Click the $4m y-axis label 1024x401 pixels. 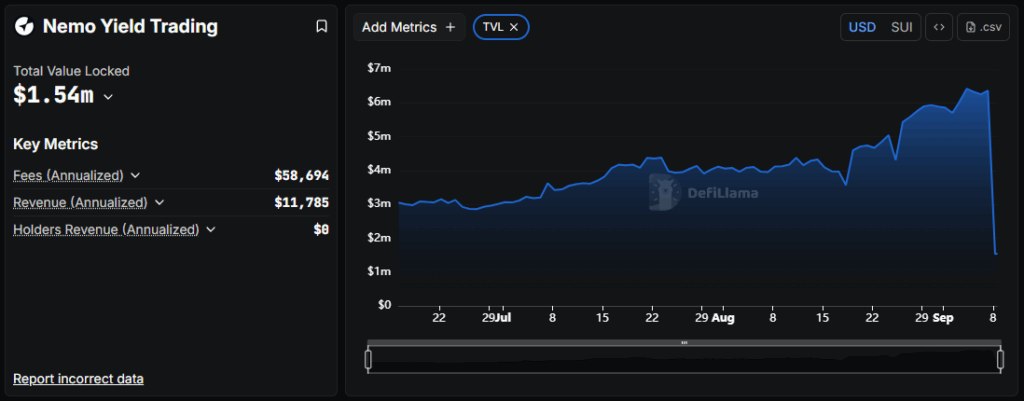[x=379, y=170]
